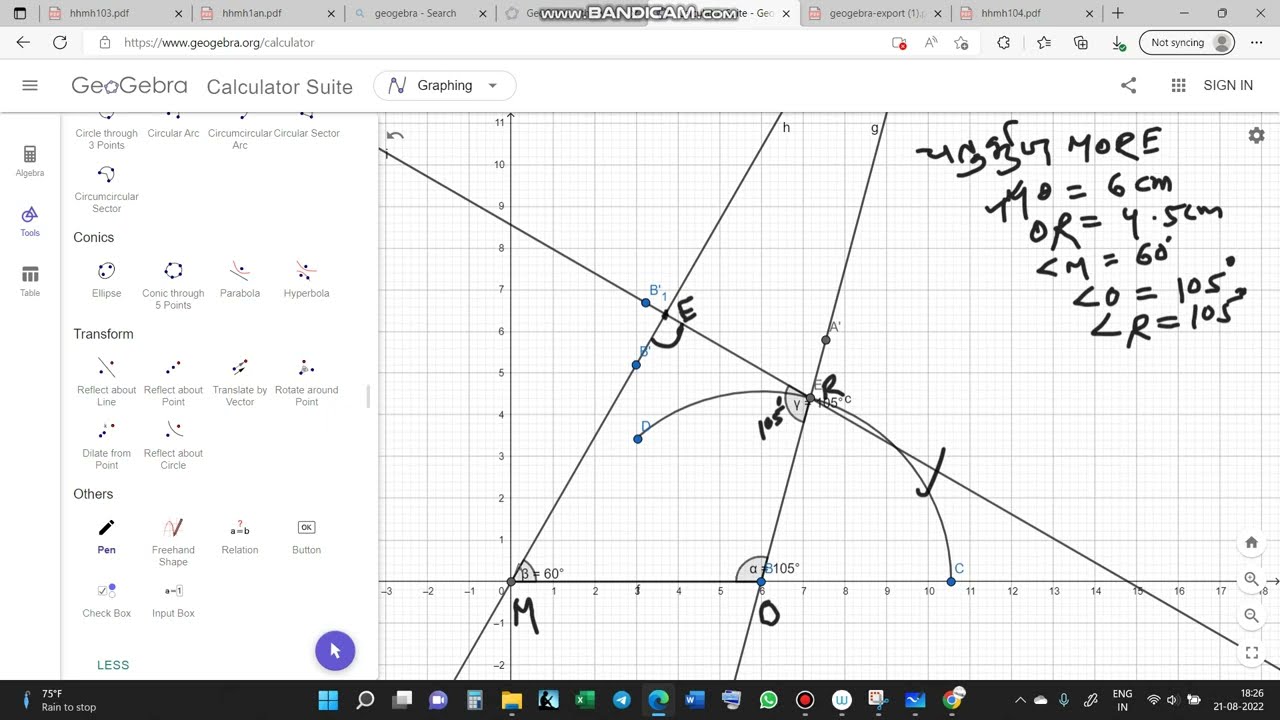
Task: Show hidden system tray icons
Action: (x=1020, y=700)
